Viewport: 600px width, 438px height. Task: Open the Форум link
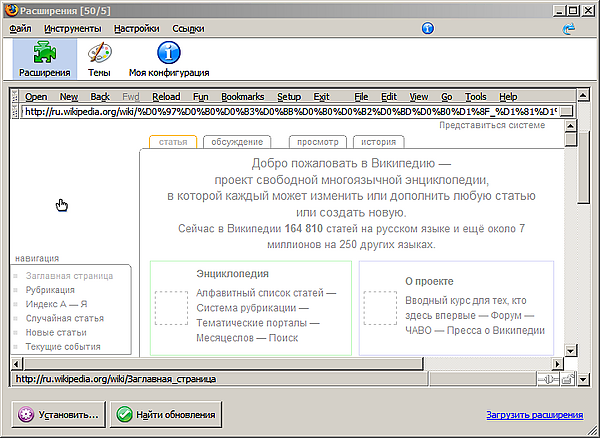[506, 316]
